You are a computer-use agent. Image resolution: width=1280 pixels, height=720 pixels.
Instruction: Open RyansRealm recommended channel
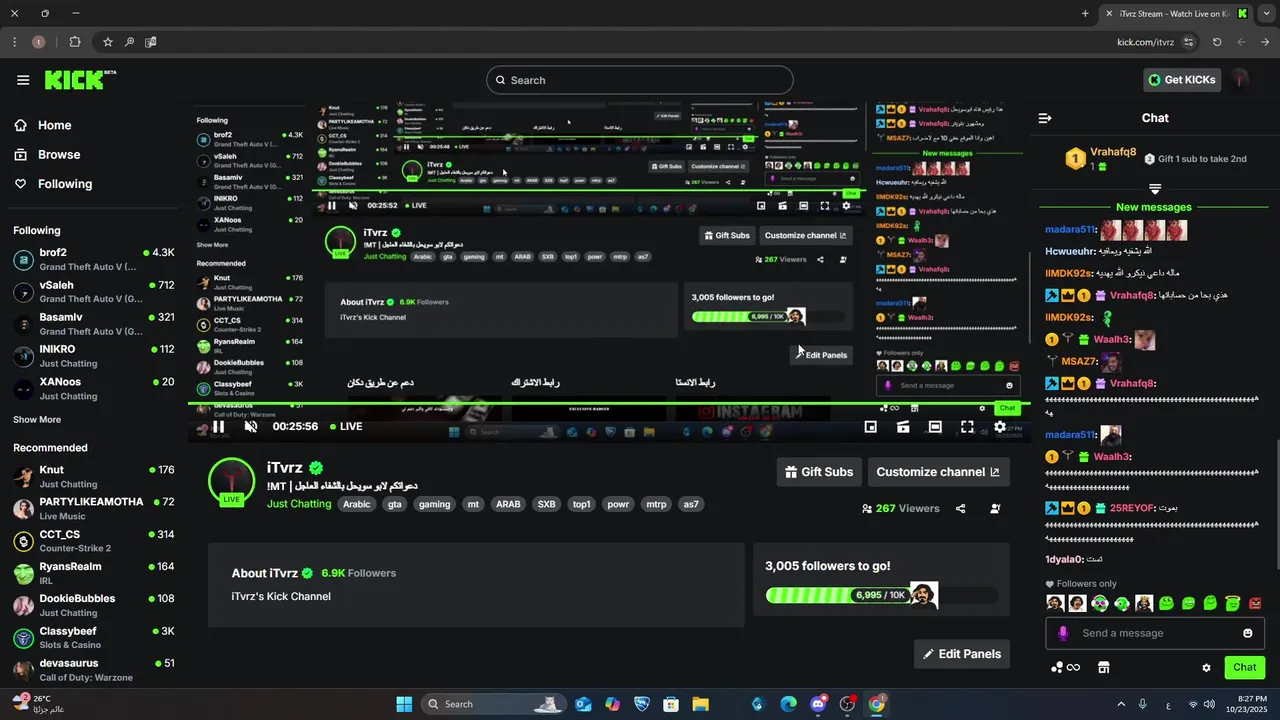[94, 573]
